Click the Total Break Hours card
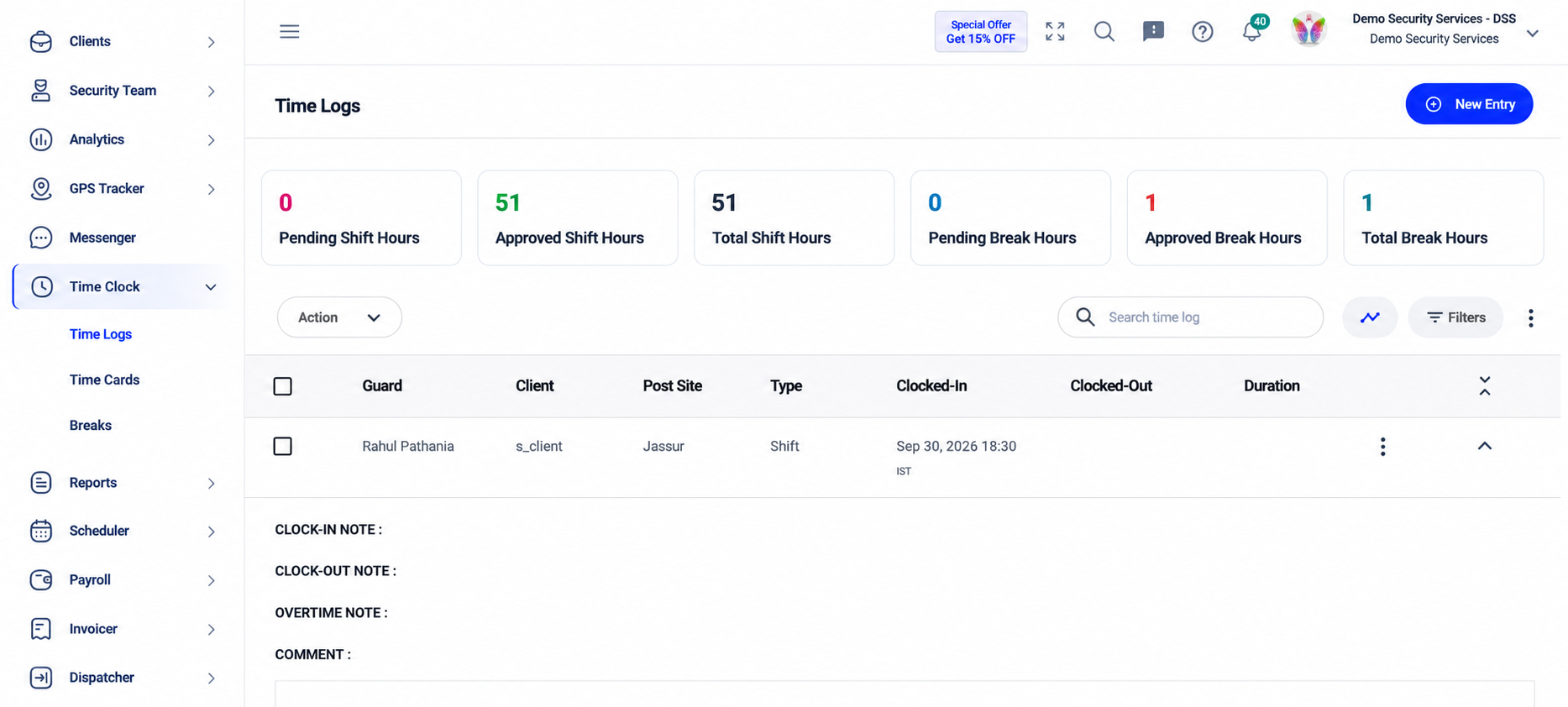This screenshot has width=1568, height=707. pos(1444,218)
